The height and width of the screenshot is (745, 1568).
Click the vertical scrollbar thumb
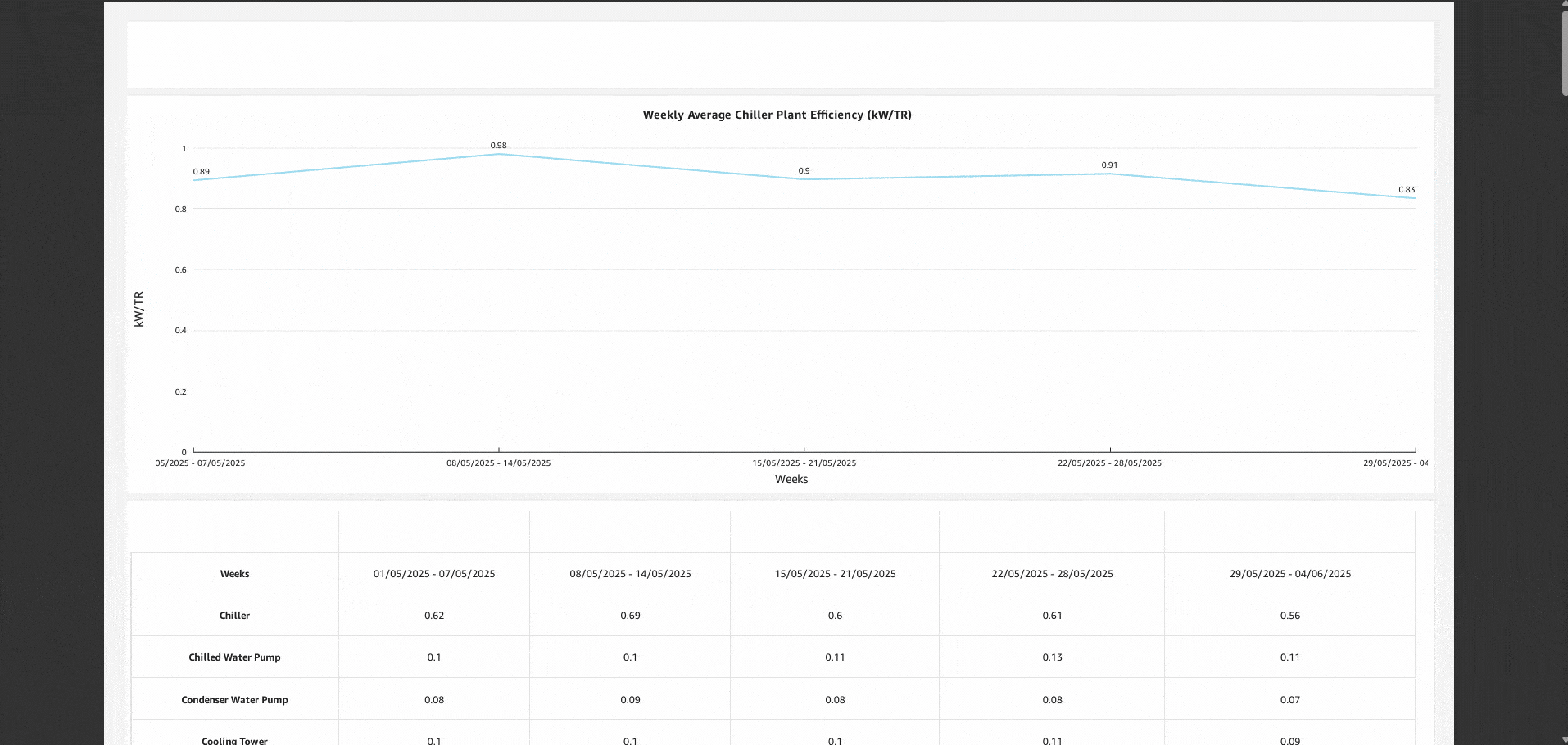coord(1564,53)
